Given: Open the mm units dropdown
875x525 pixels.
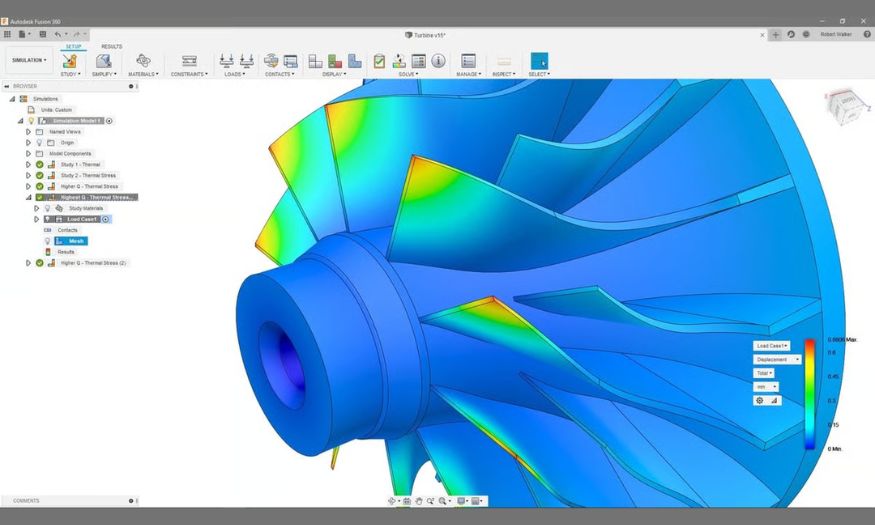Looking at the screenshot, I should pos(766,387).
